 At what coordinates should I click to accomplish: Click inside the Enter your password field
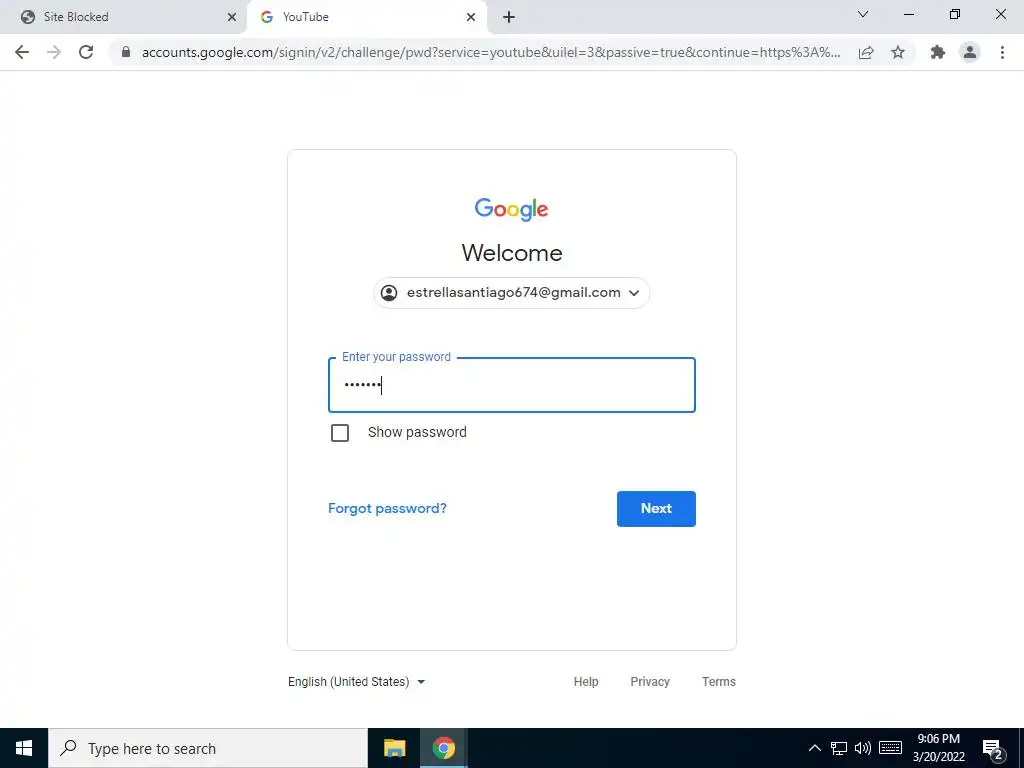pyautogui.click(x=511, y=385)
